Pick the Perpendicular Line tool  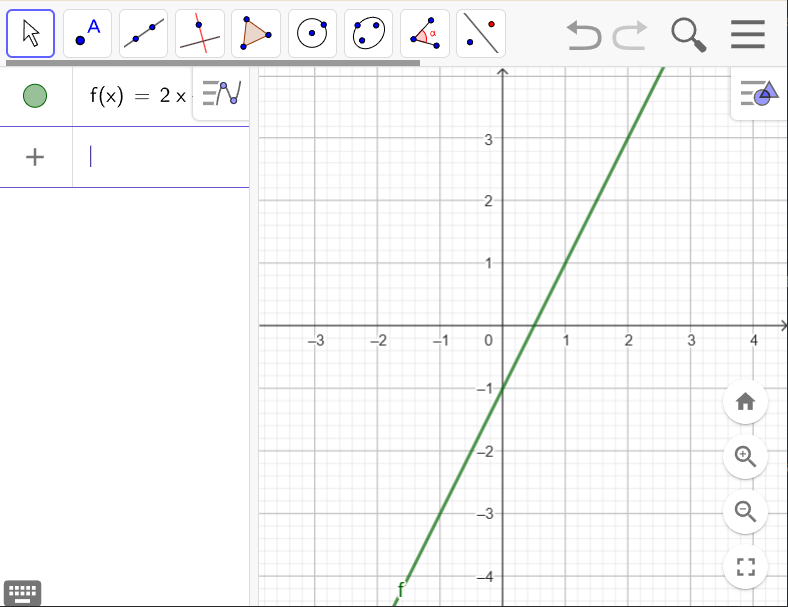pyautogui.click(x=199, y=34)
